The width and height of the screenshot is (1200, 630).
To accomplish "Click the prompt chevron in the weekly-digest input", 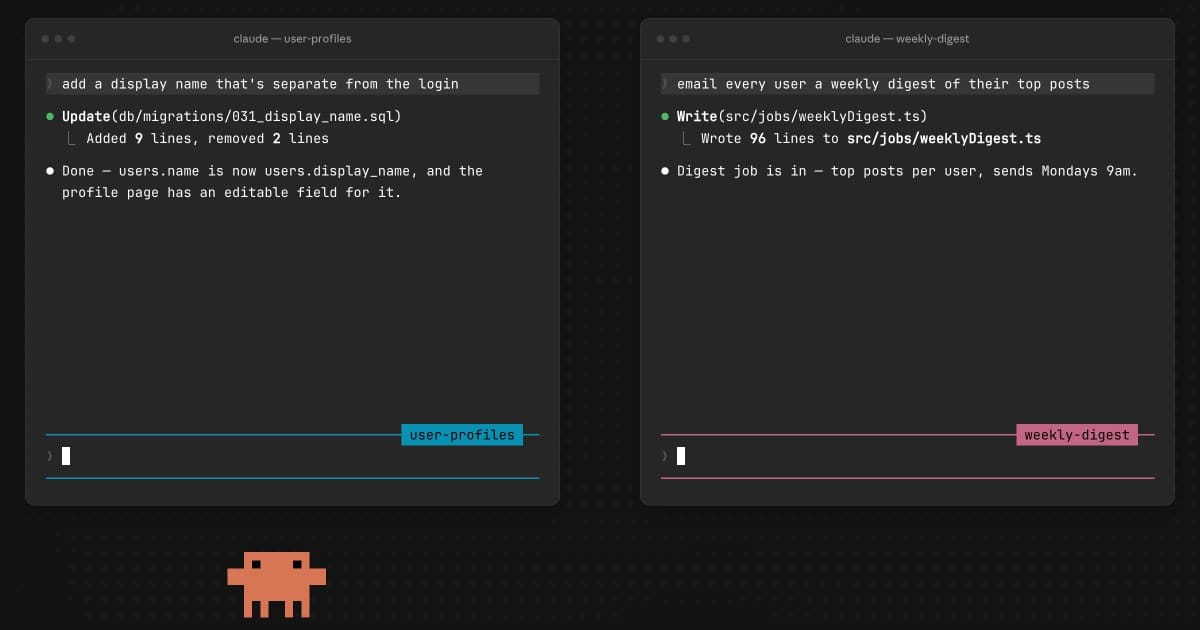I will click(664, 456).
